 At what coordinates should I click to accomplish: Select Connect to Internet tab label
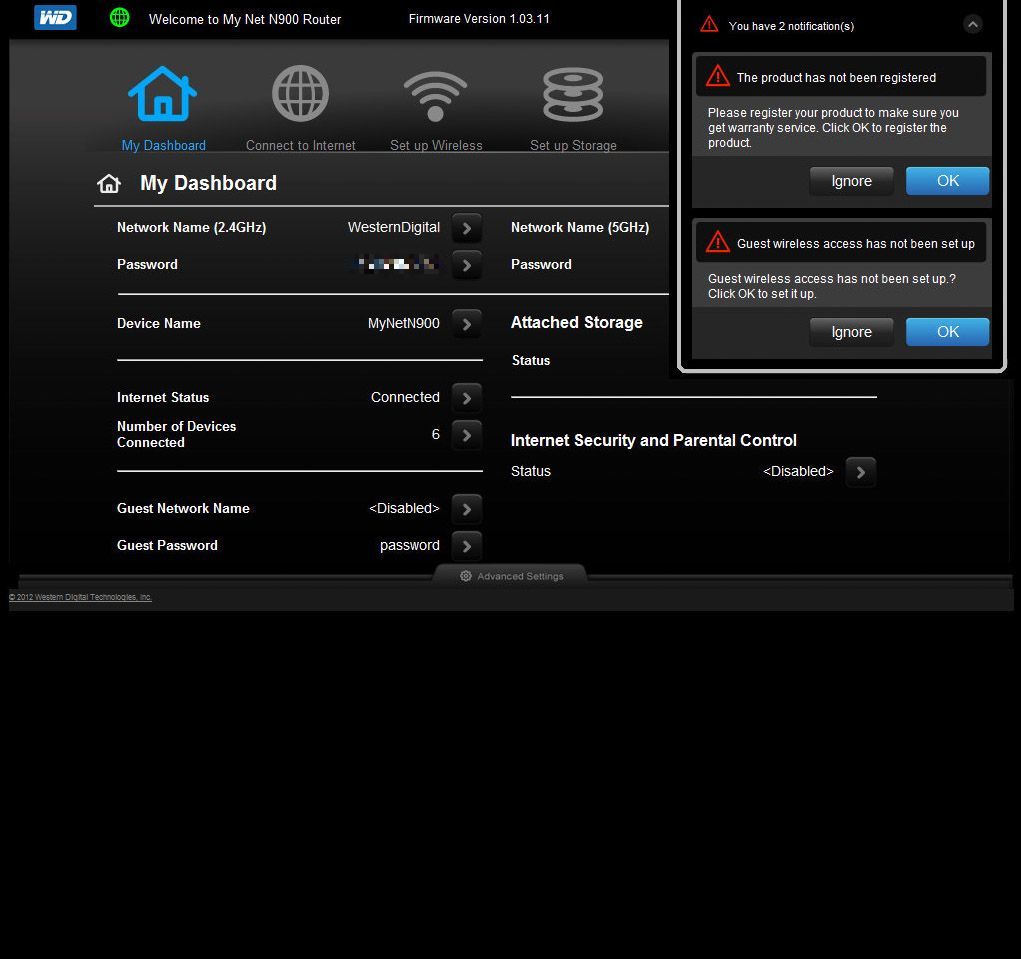[x=300, y=145]
